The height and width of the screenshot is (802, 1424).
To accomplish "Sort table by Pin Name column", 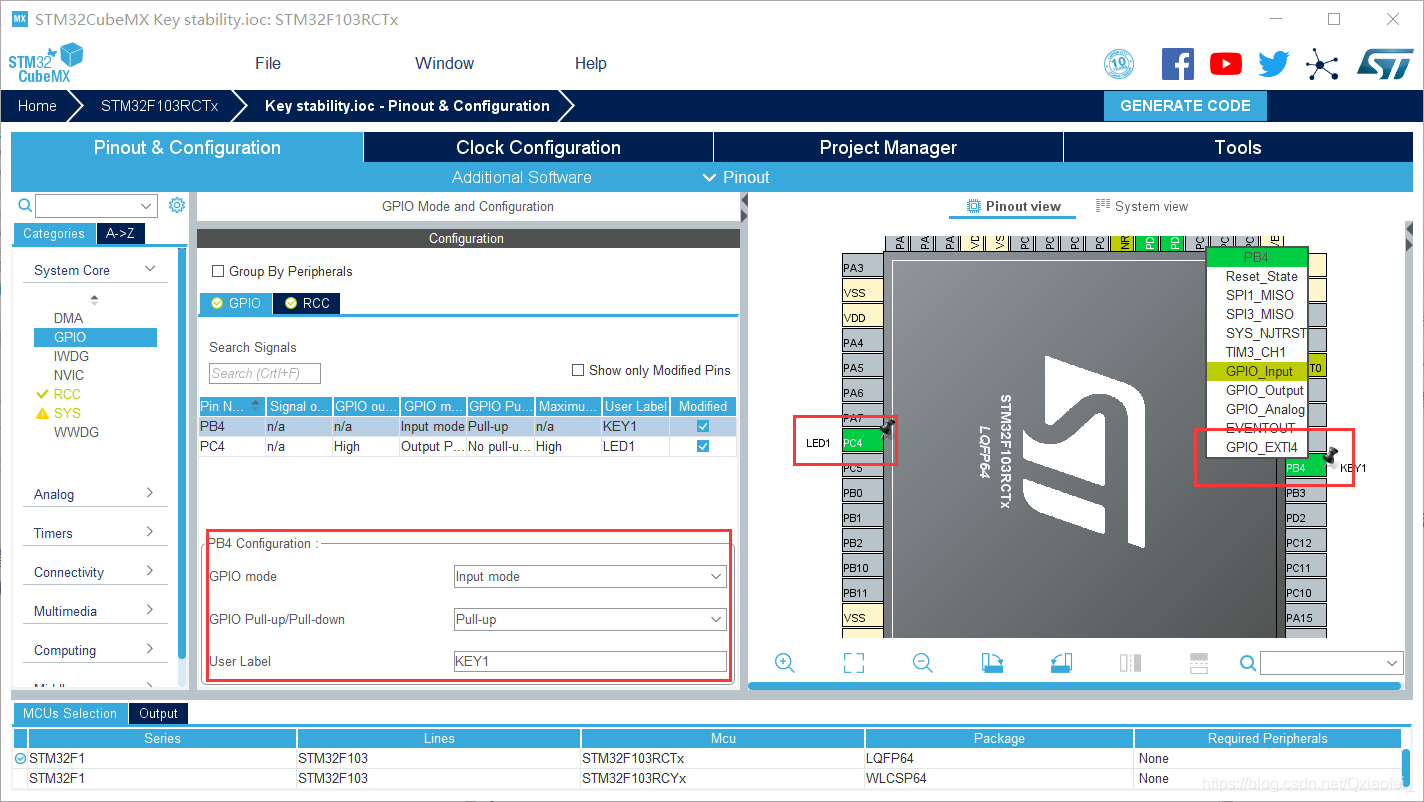I will click(x=232, y=406).
